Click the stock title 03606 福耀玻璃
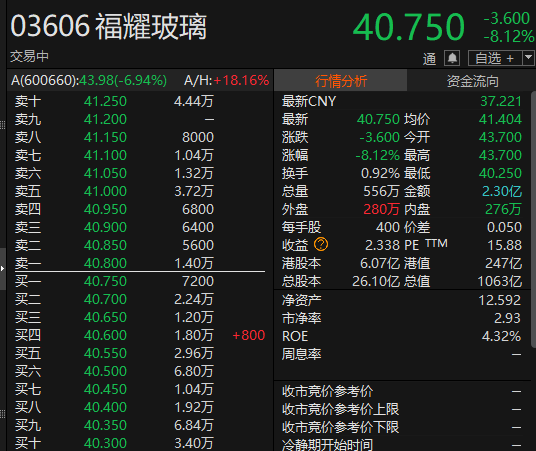The height and width of the screenshot is (451, 536). click(109, 26)
